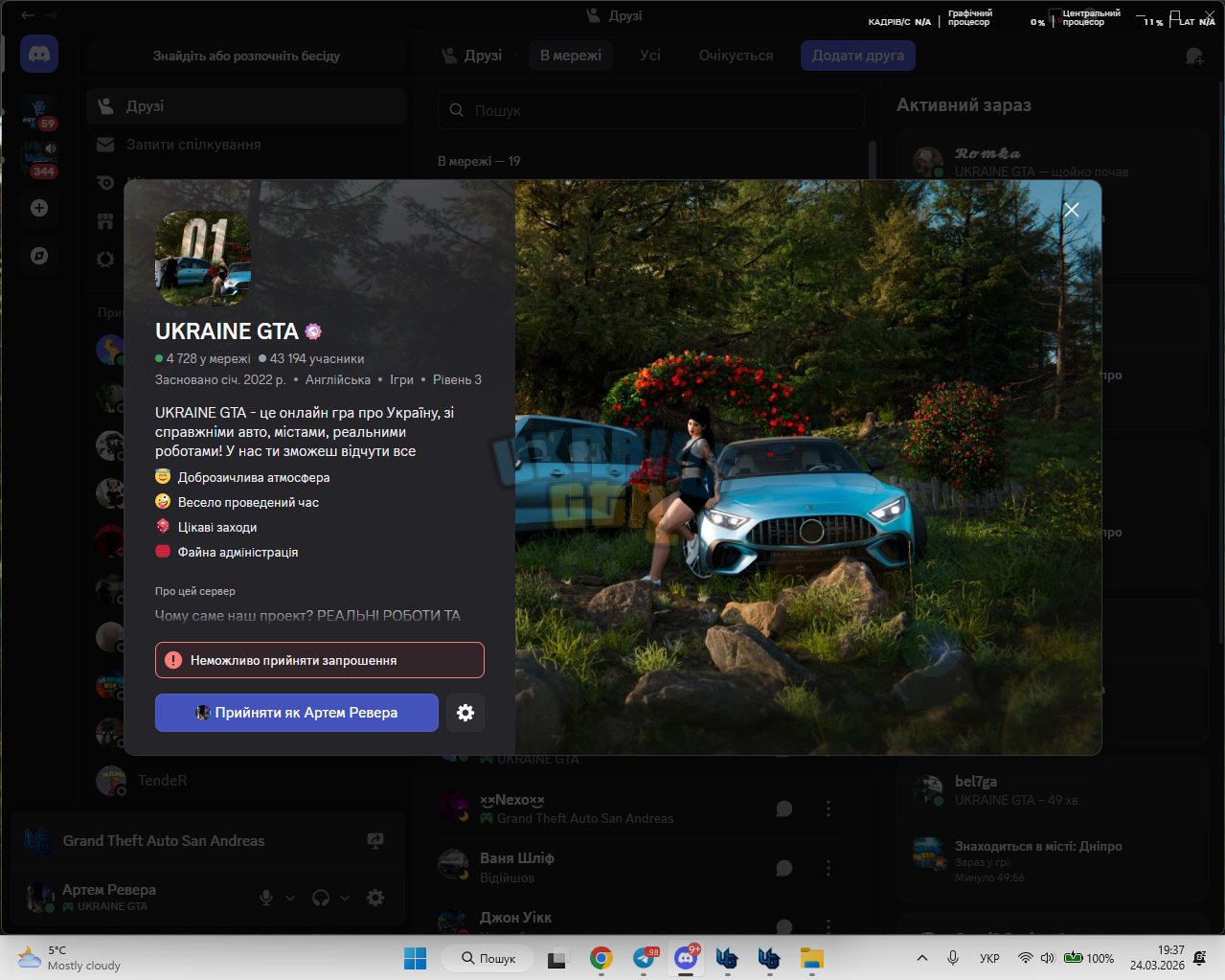The width and height of the screenshot is (1225, 980).
Task: Message xxNexoxx with chat bubble icon
Action: pos(783,809)
